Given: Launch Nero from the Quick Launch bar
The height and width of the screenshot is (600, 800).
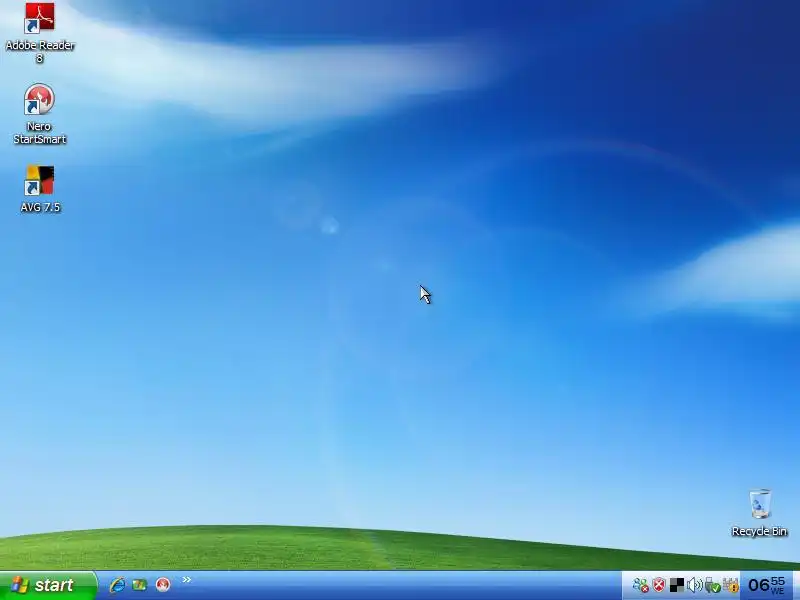Looking at the screenshot, I should (163, 585).
